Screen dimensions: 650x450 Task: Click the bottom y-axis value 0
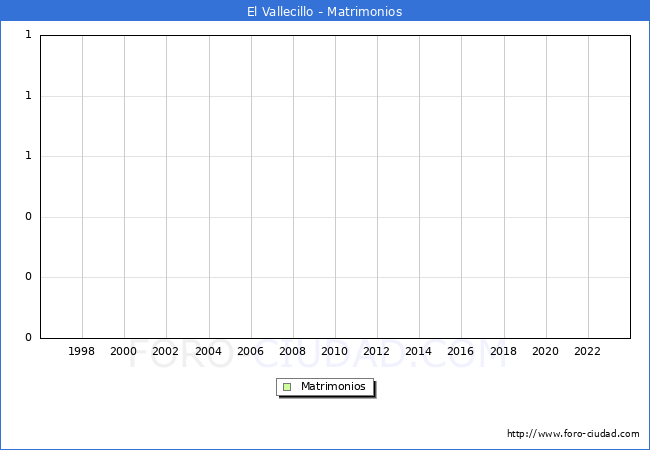[29, 338]
